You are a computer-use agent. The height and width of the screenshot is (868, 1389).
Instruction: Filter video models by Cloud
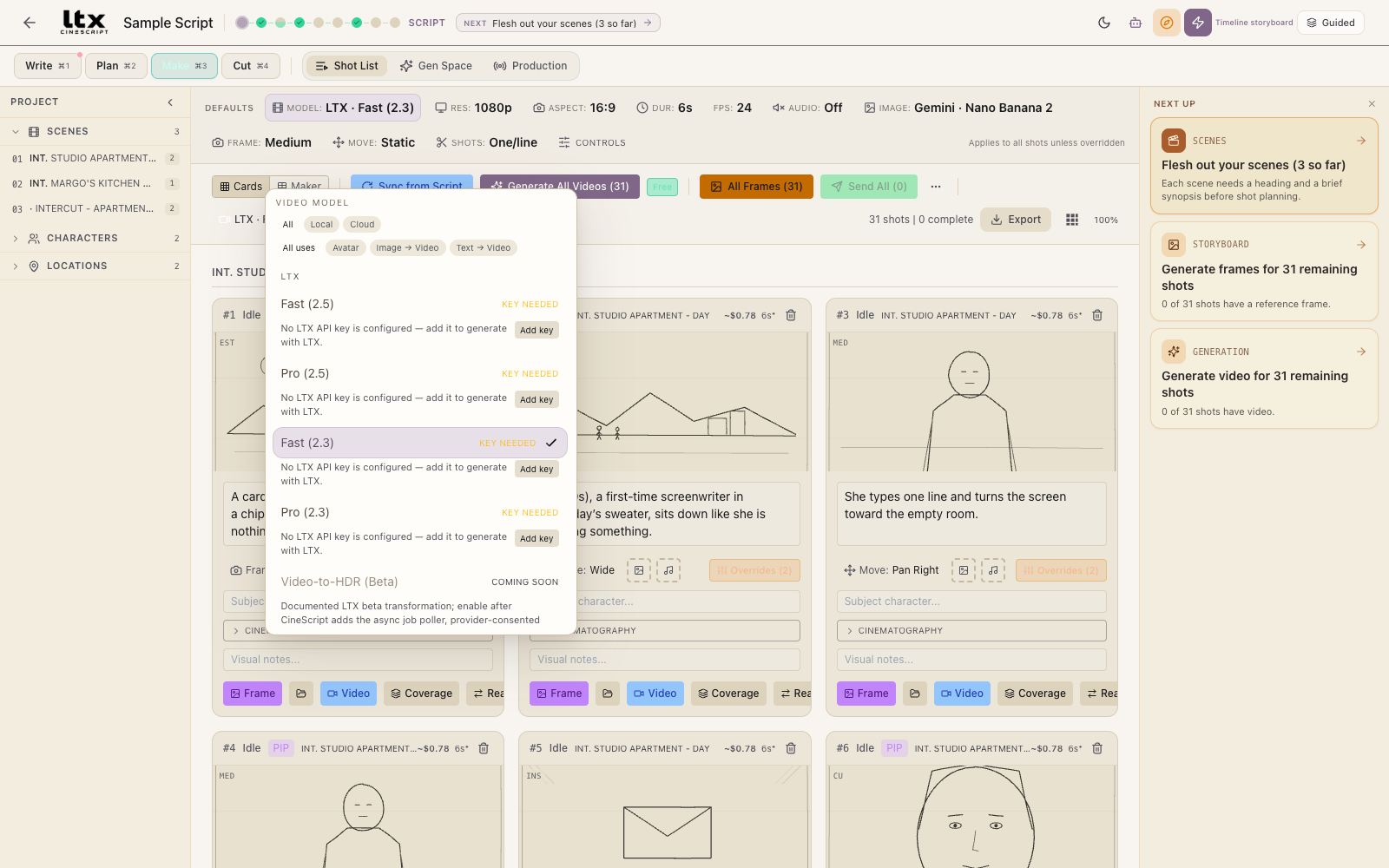(362, 225)
